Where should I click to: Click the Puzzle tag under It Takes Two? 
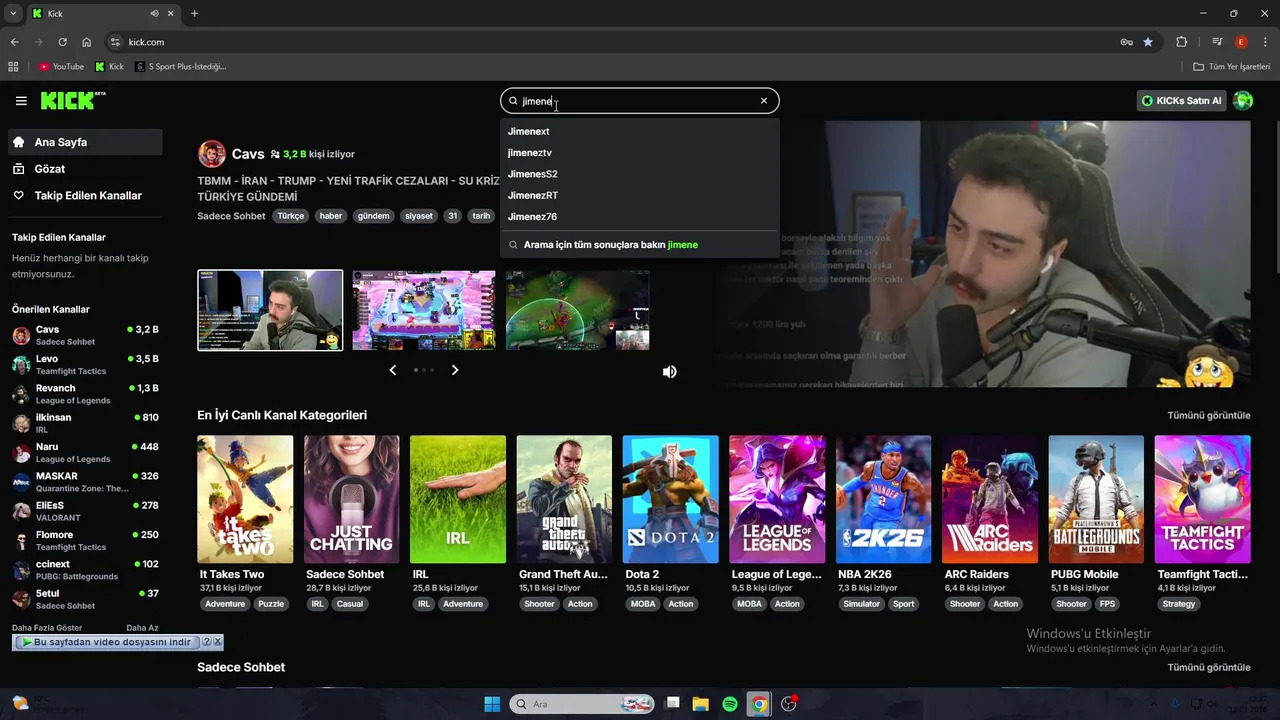[271, 604]
